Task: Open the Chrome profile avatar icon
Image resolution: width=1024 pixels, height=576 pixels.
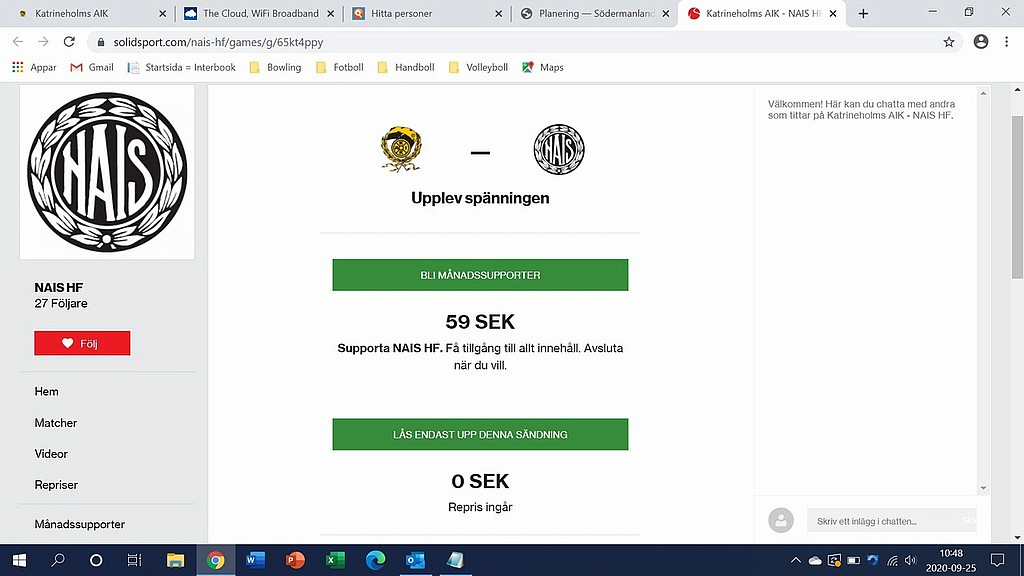Action: 981,42
